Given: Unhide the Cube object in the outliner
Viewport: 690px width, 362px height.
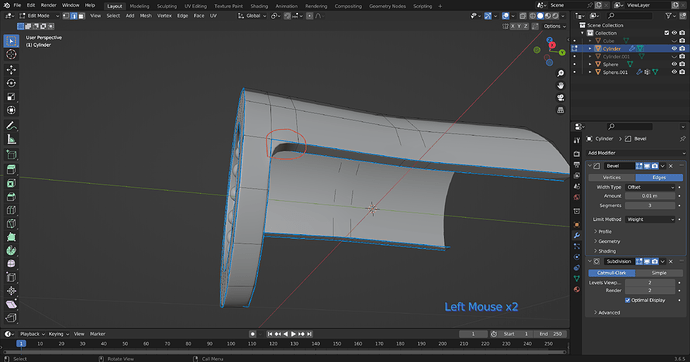Looking at the screenshot, I should (674, 41).
